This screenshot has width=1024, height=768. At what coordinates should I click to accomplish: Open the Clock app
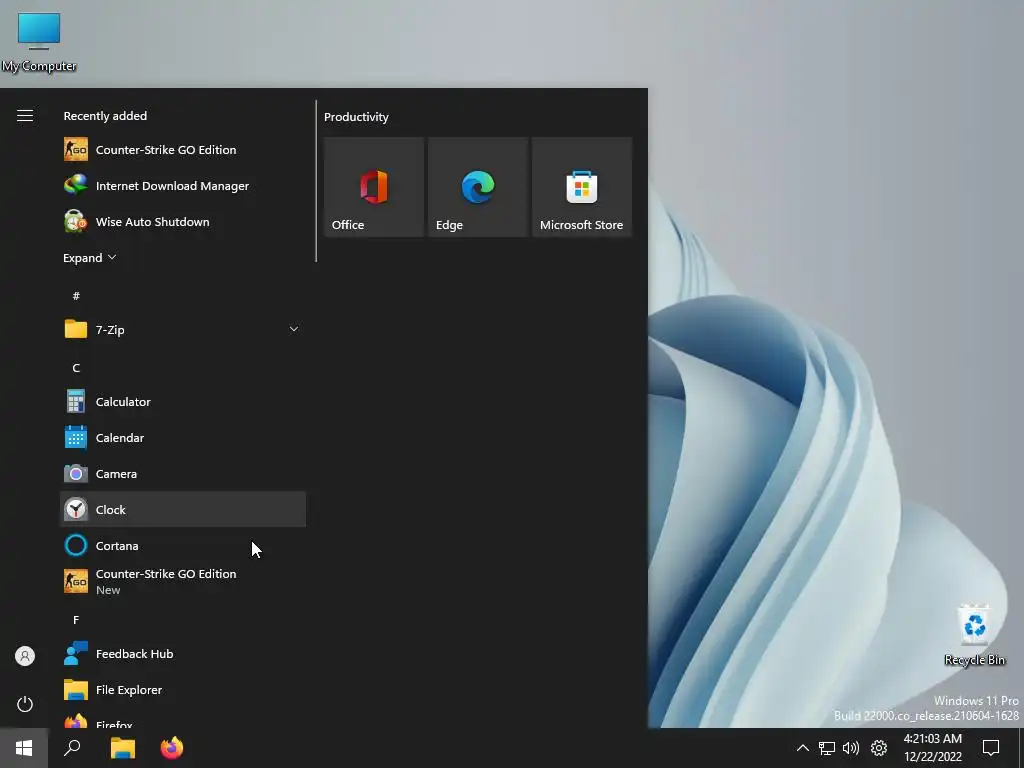coord(183,509)
